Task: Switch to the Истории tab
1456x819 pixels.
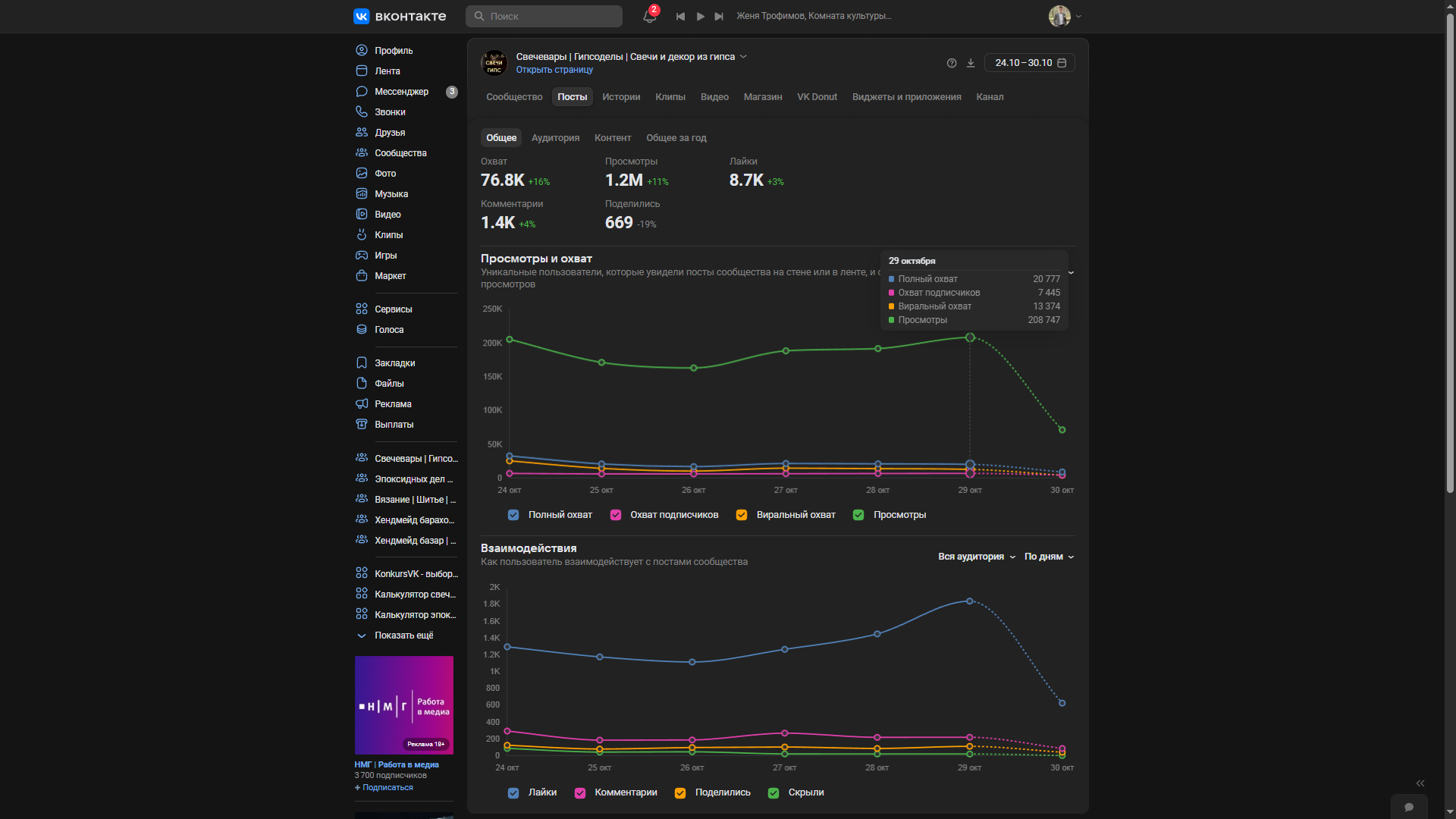Action: point(621,97)
